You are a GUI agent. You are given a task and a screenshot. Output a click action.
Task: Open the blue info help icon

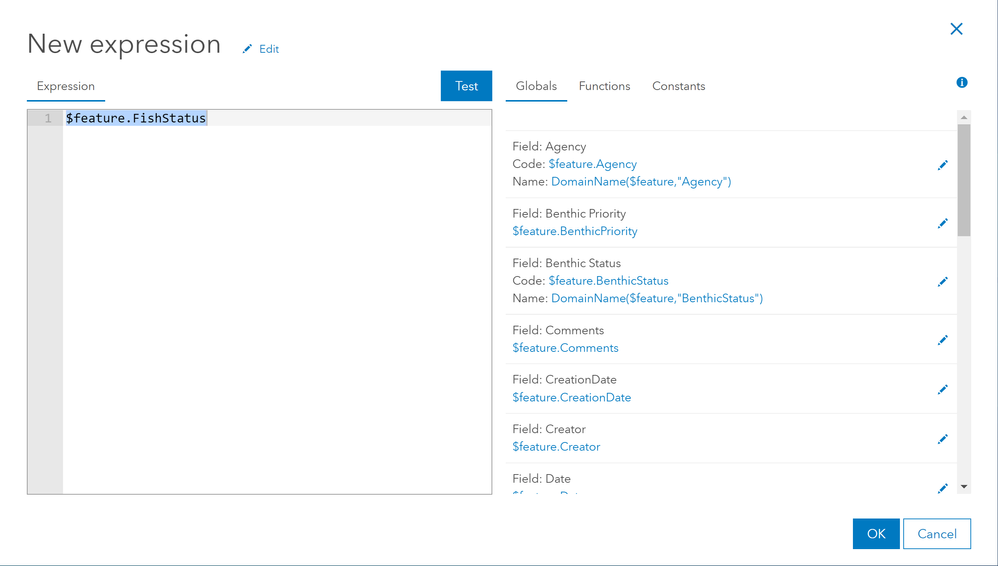tap(962, 82)
